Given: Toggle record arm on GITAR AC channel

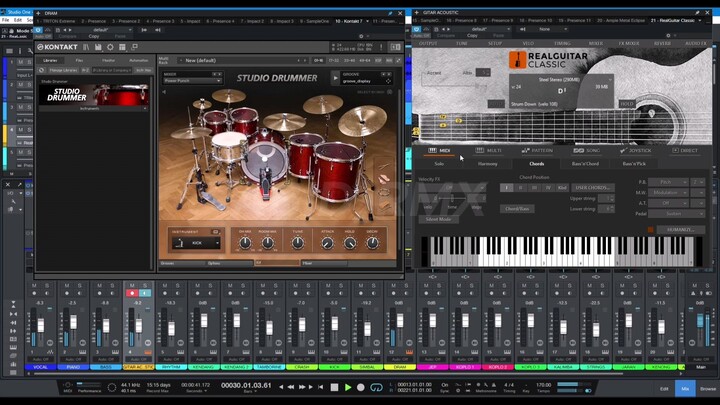Looking at the screenshot, I should tap(132, 293).
